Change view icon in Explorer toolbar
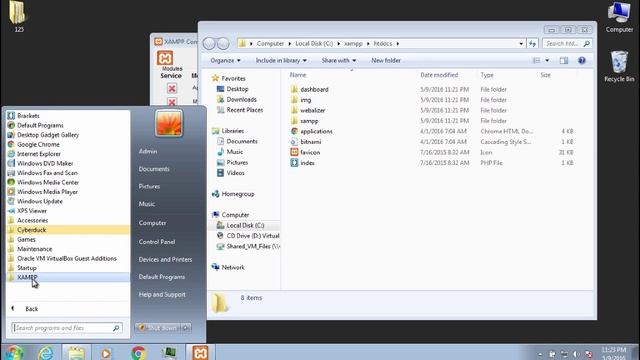The width and height of the screenshot is (640, 360). click(536, 60)
